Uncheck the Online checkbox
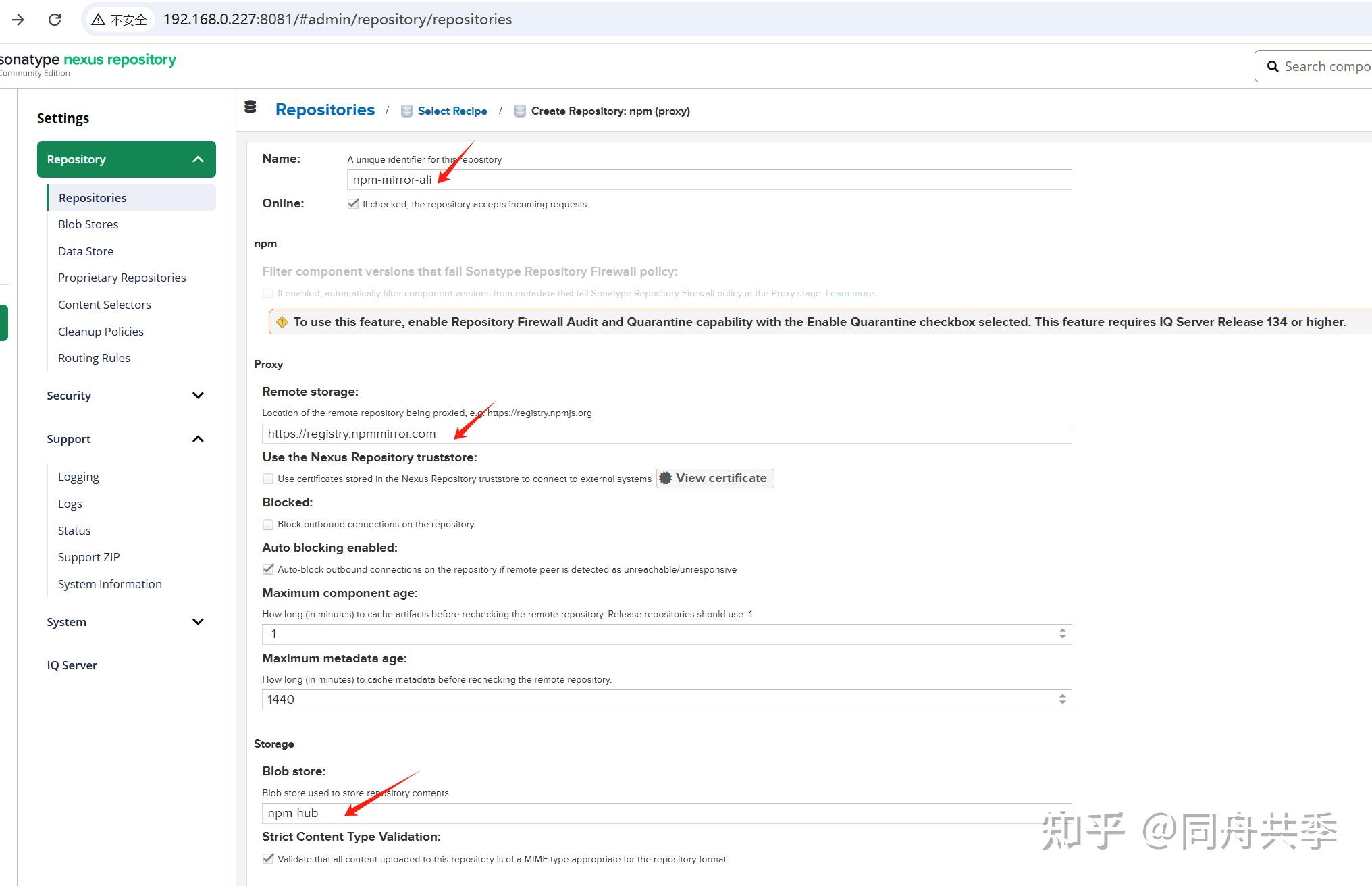Viewport: 1372px width, 886px height. (x=353, y=203)
